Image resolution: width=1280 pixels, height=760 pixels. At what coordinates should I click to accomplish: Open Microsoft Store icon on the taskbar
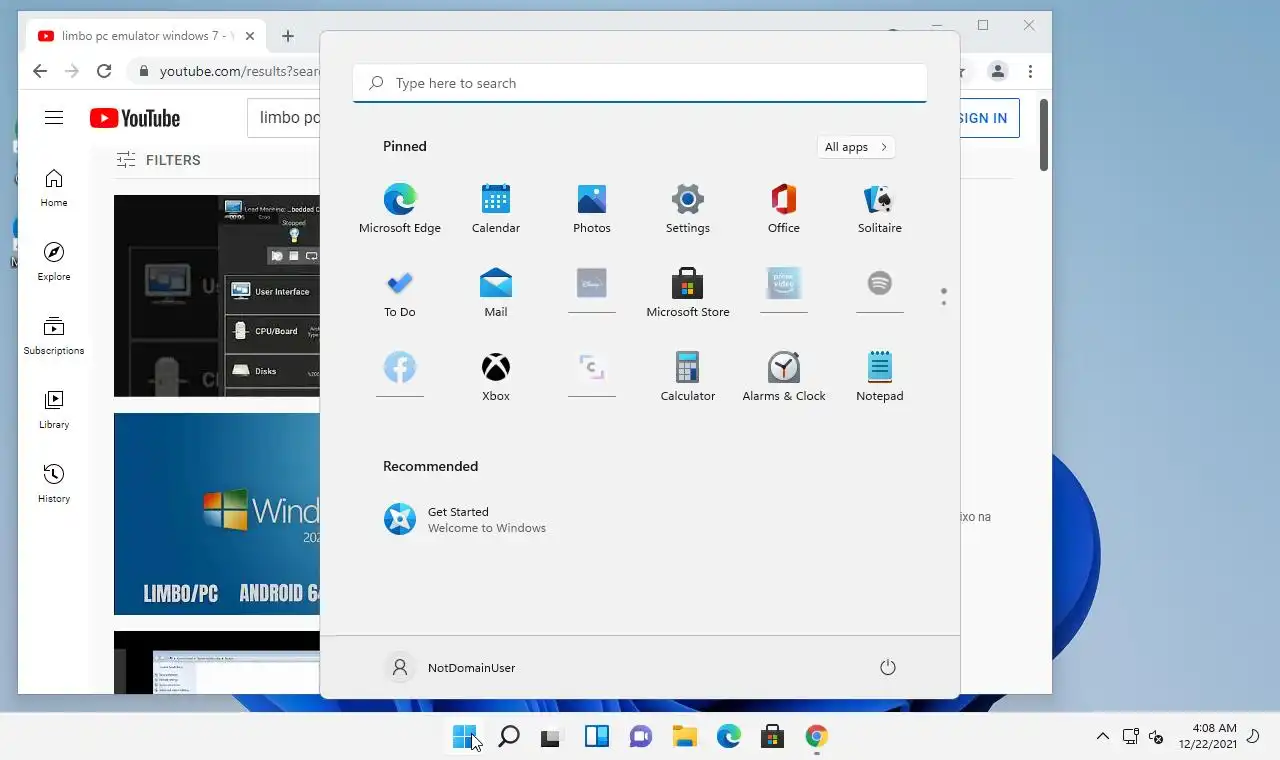pos(772,737)
